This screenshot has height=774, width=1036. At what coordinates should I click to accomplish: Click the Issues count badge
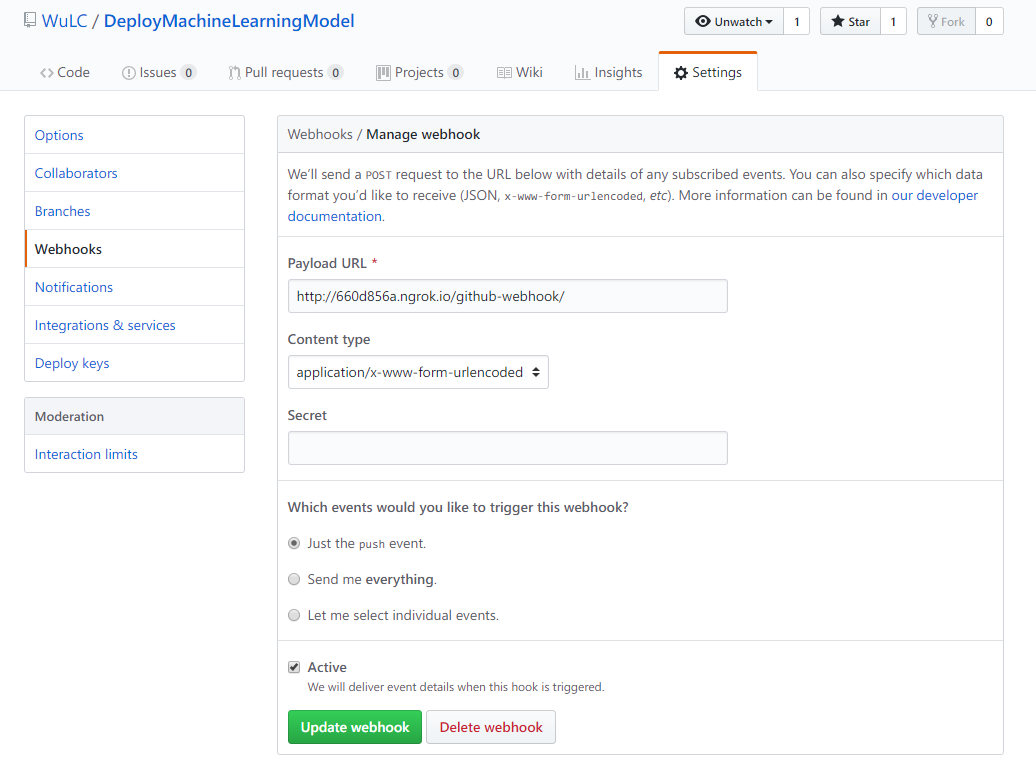coord(188,73)
